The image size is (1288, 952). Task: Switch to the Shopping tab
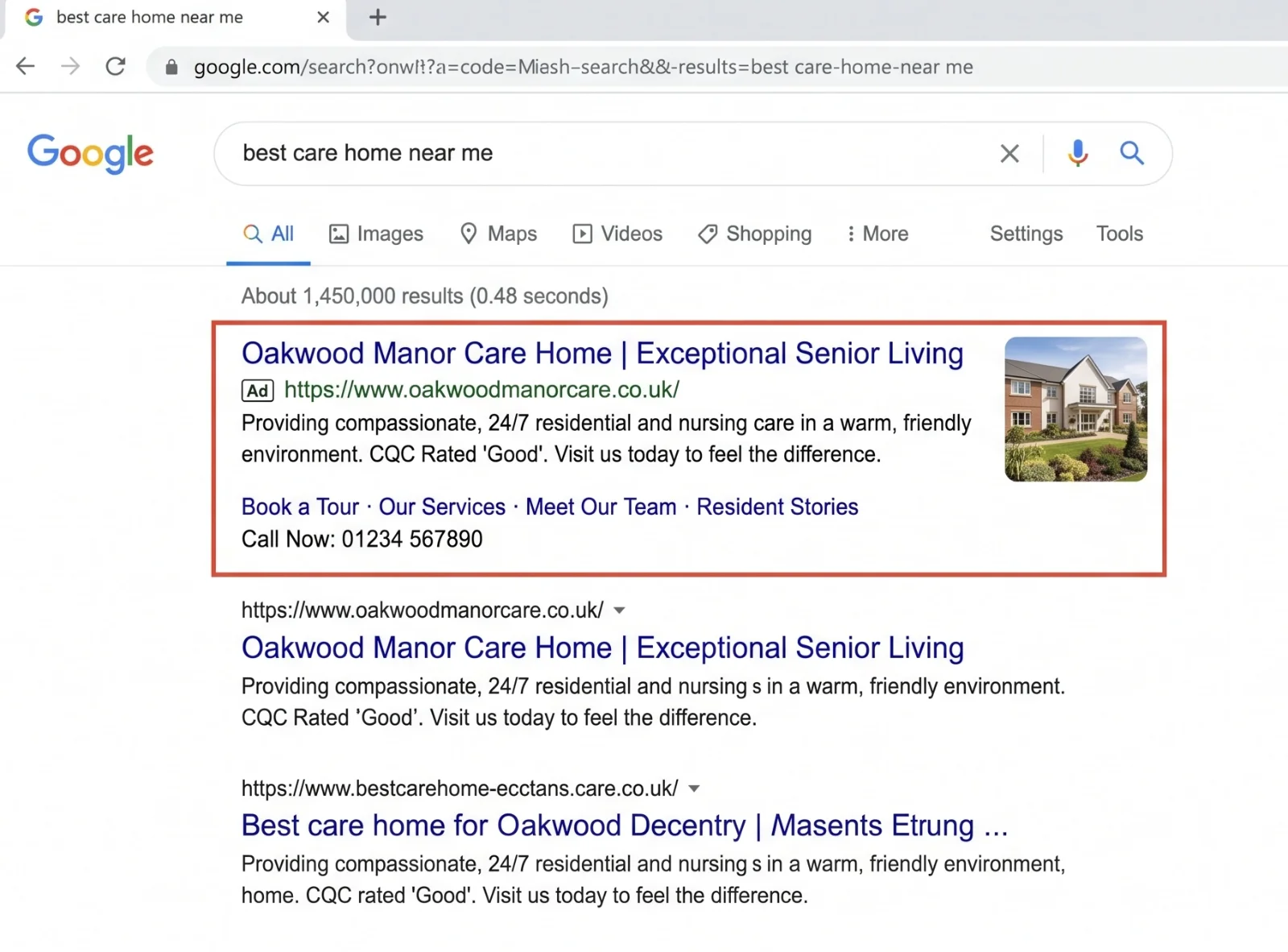754,234
